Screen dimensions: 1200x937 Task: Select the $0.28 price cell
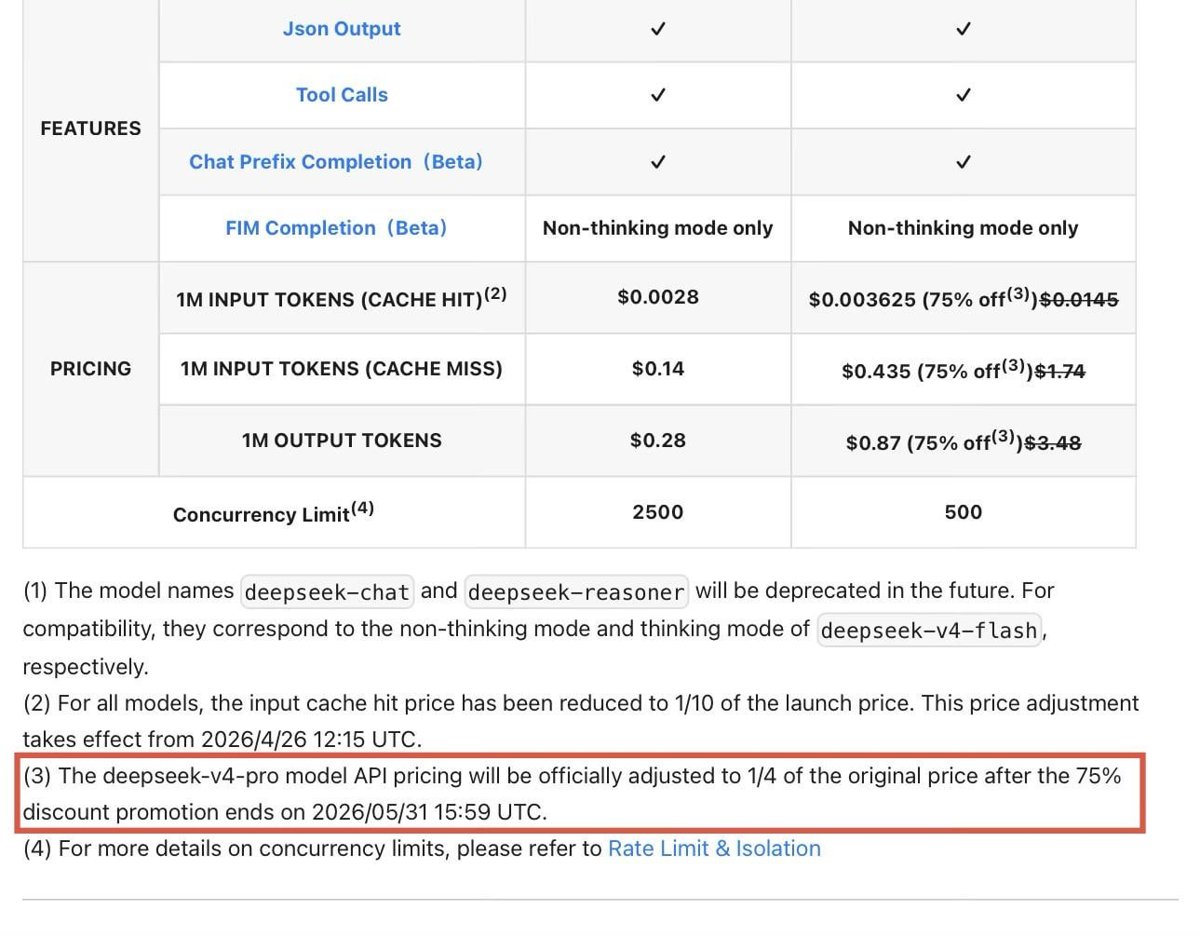(658, 441)
